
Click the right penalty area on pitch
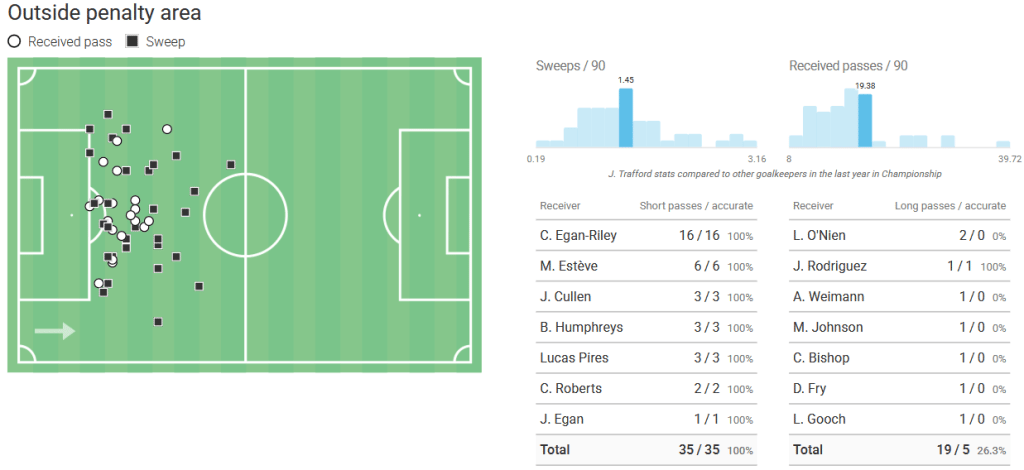(x=435, y=215)
